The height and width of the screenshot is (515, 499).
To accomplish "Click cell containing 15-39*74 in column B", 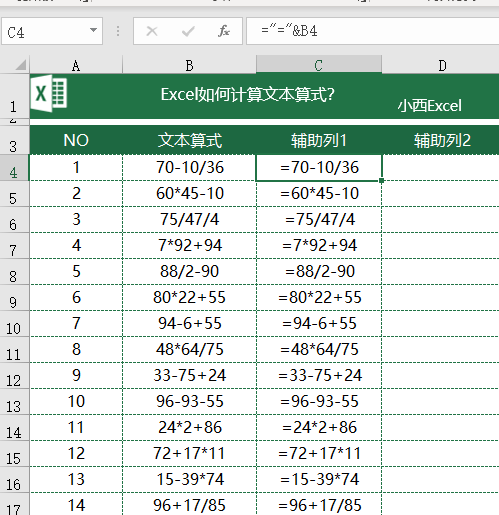I will pyautogui.click(x=189, y=480).
